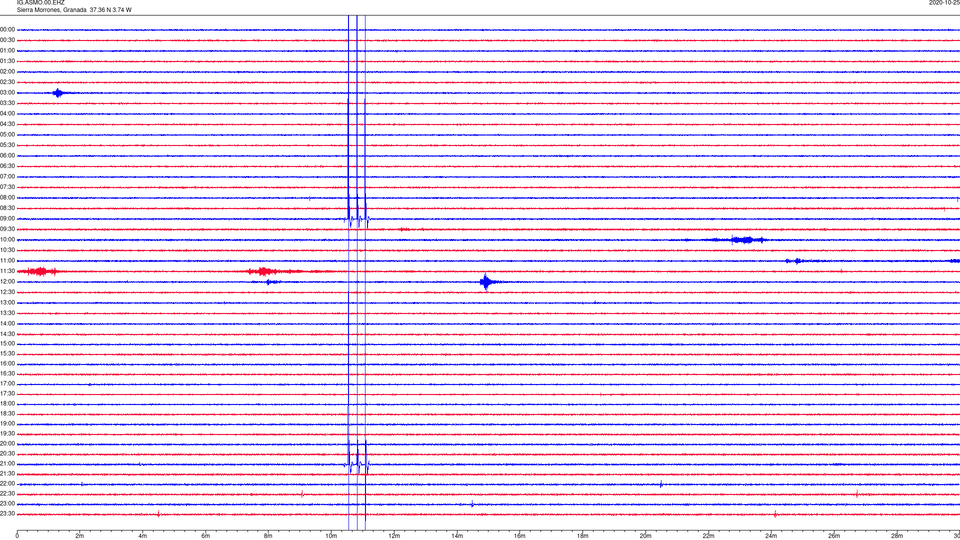Click the 16m tick on the minutes axis
The image size is (960, 540).
pos(520,536)
